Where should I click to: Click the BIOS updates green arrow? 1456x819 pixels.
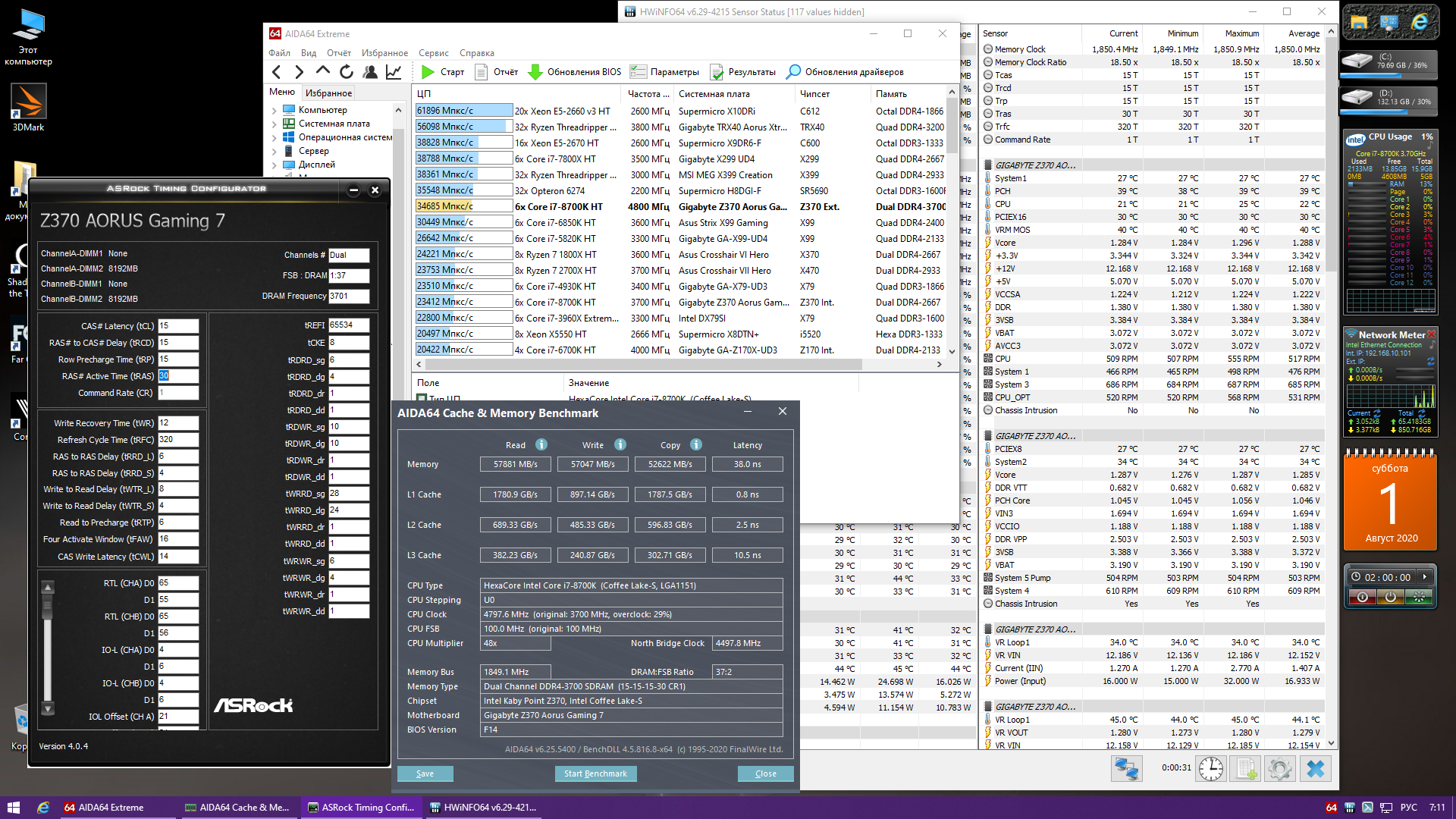click(x=535, y=72)
